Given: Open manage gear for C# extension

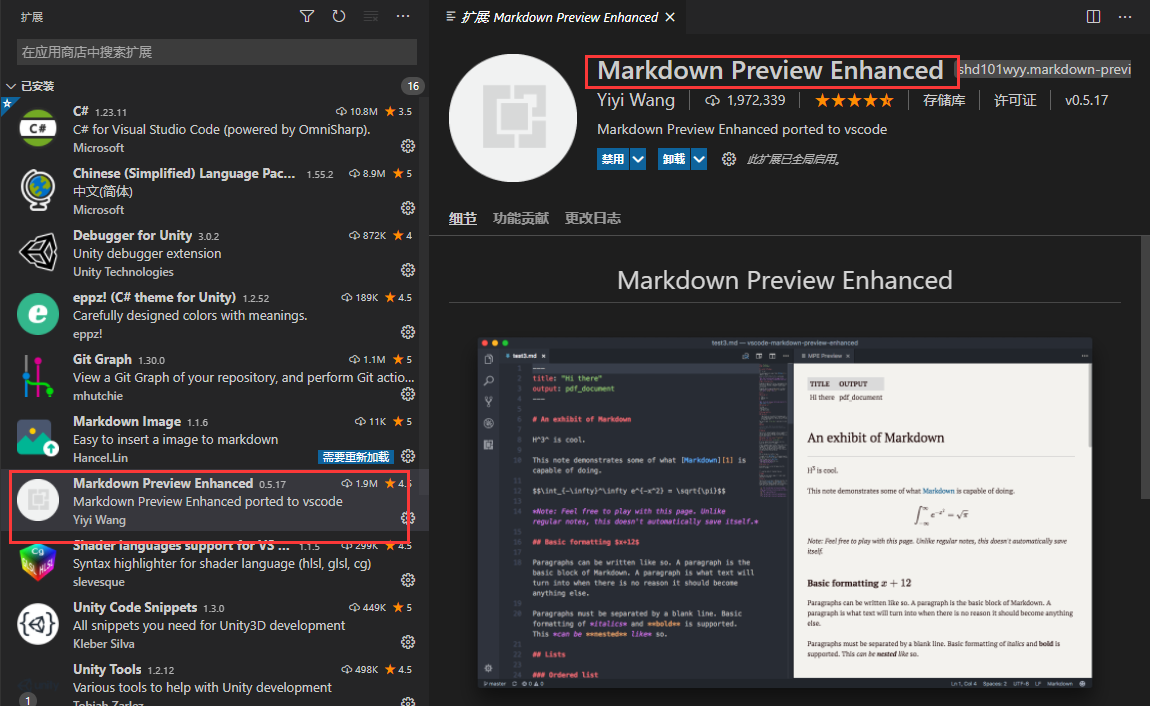Looking at the screenshot, I should (x=409, y=146).
